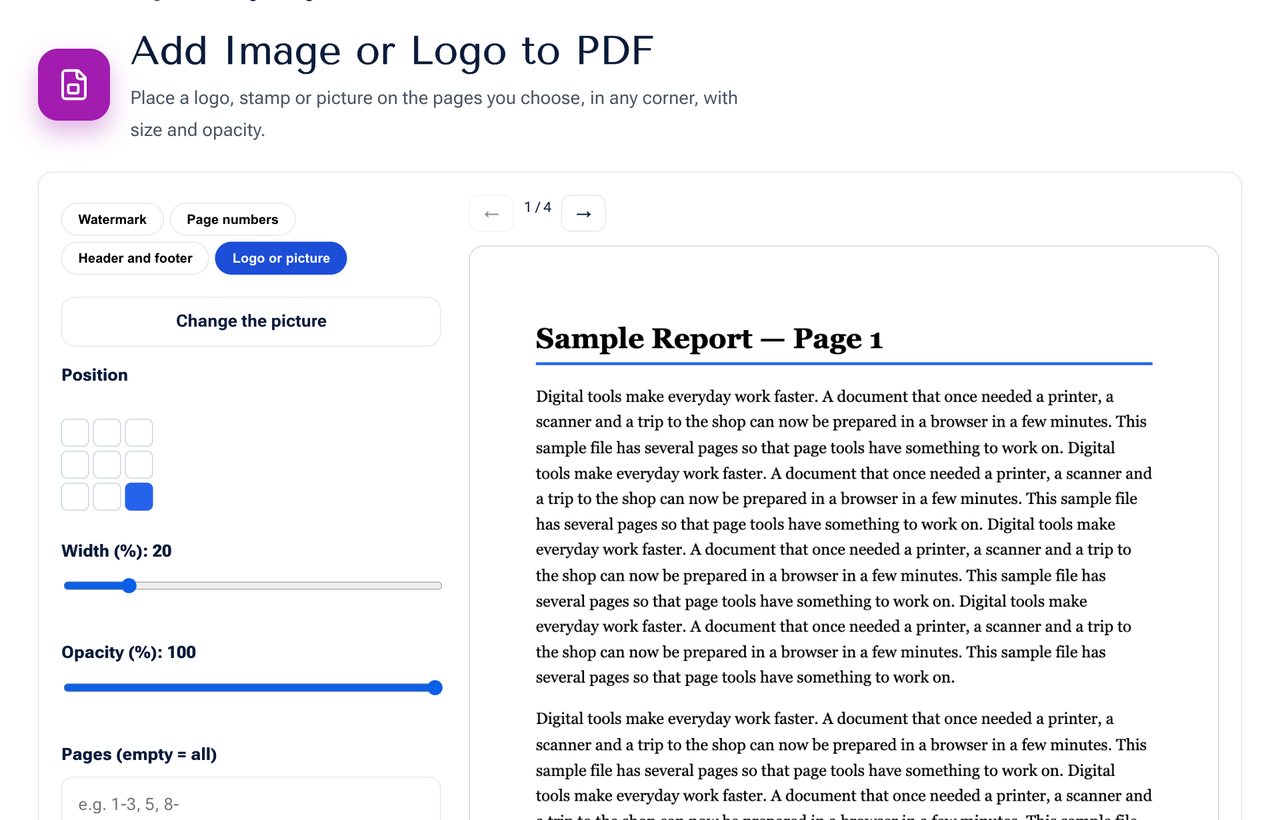This screenshot has height=820, width=1280.
Task: Click the 'Position' label
Action: click(95, 375)
